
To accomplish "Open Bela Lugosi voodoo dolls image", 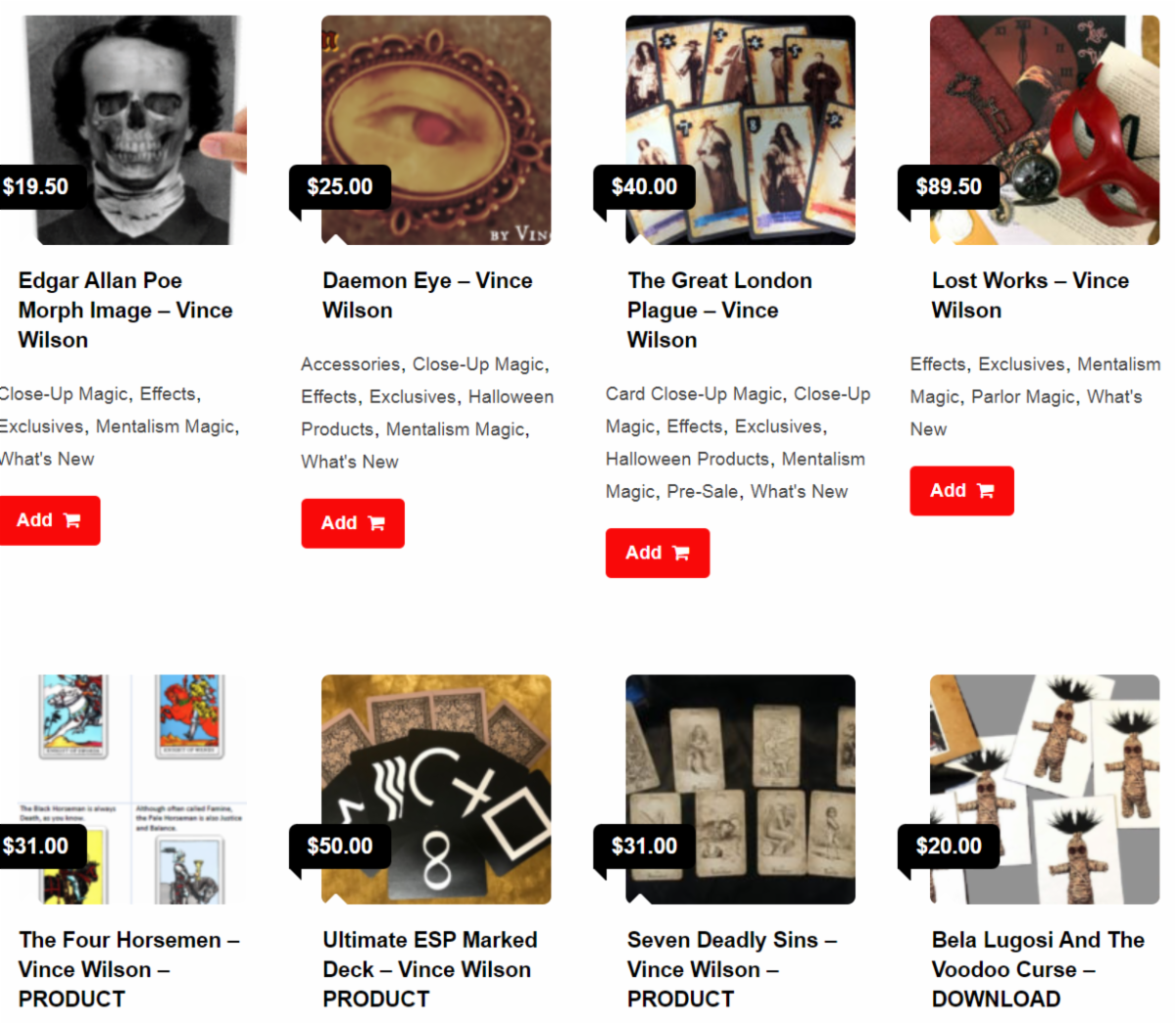I will click(x=1045, y=790).
